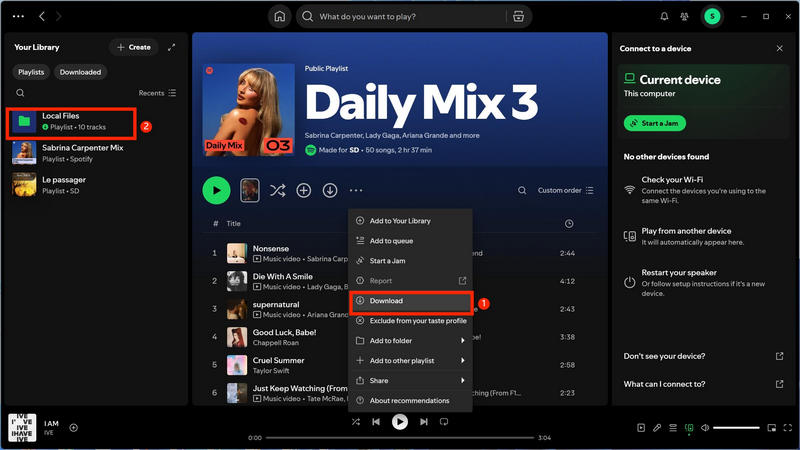
Task: Enter full screen with corner-arrows icon
Action: tap(788, 428)
